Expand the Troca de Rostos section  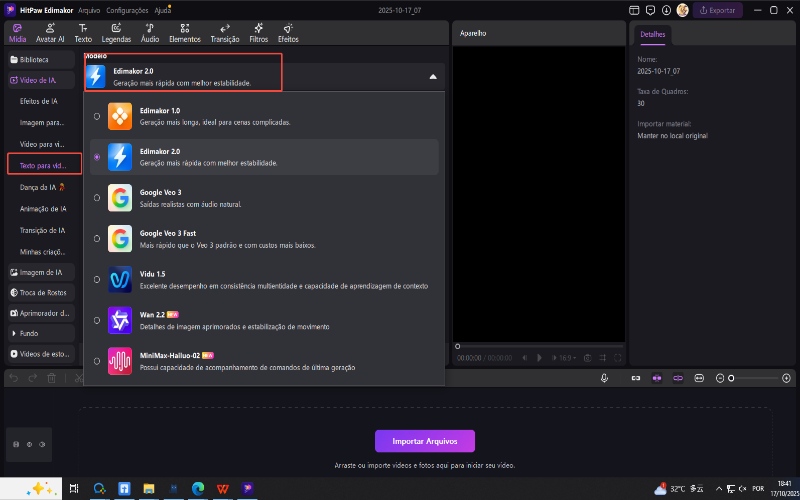(41, 293)
